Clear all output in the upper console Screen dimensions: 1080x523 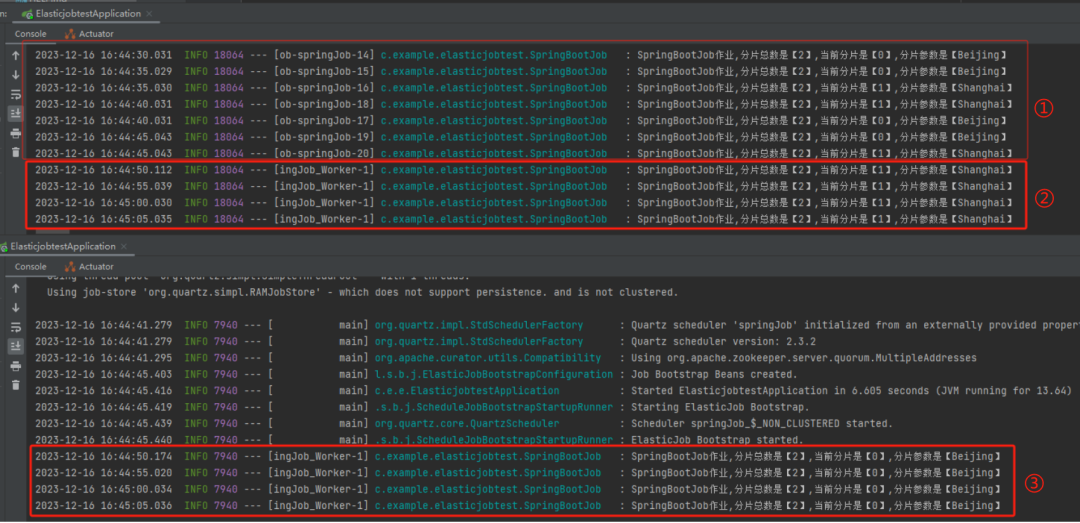point(15,152)
